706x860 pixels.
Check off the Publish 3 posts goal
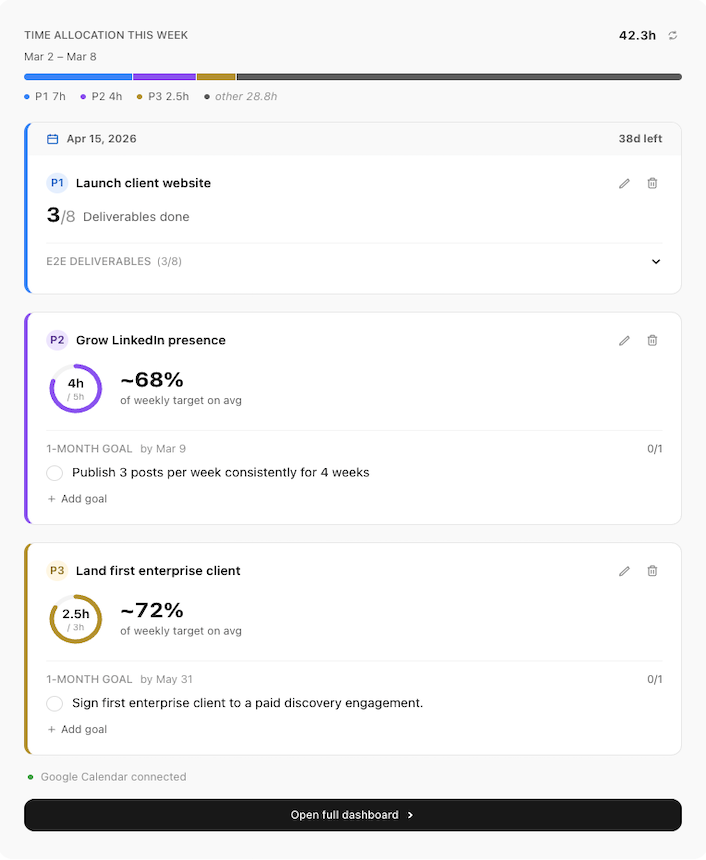pos(55,473)
